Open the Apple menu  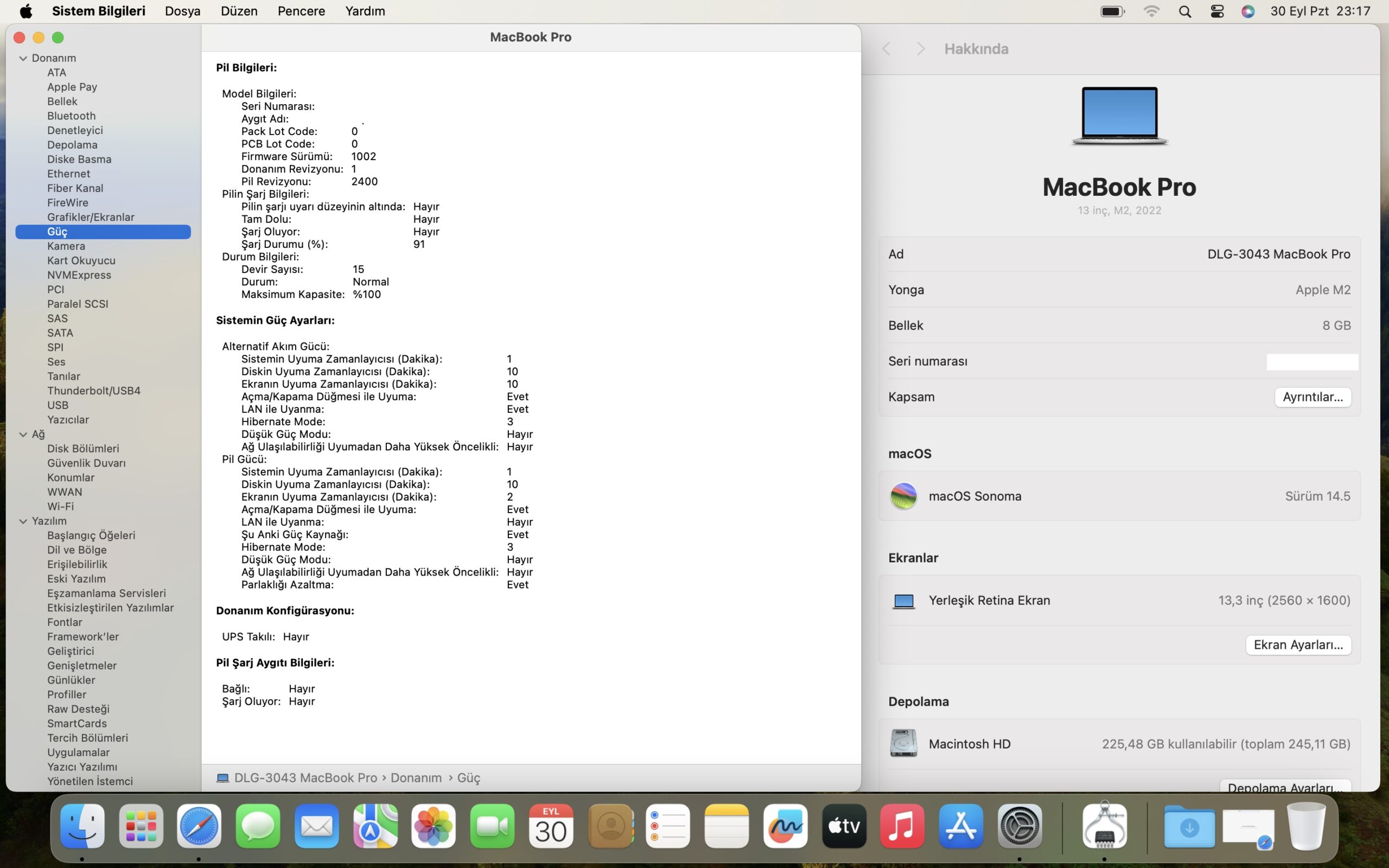tap(26, 11)
